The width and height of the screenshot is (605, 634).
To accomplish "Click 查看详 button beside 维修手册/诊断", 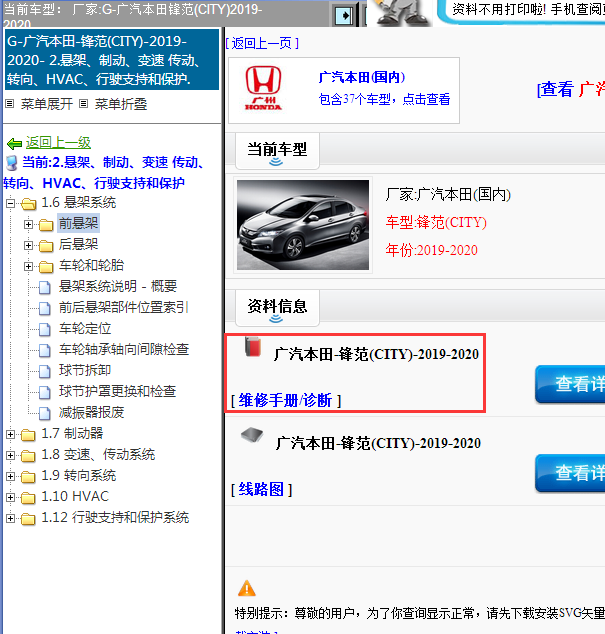I will tap(570, 384).
